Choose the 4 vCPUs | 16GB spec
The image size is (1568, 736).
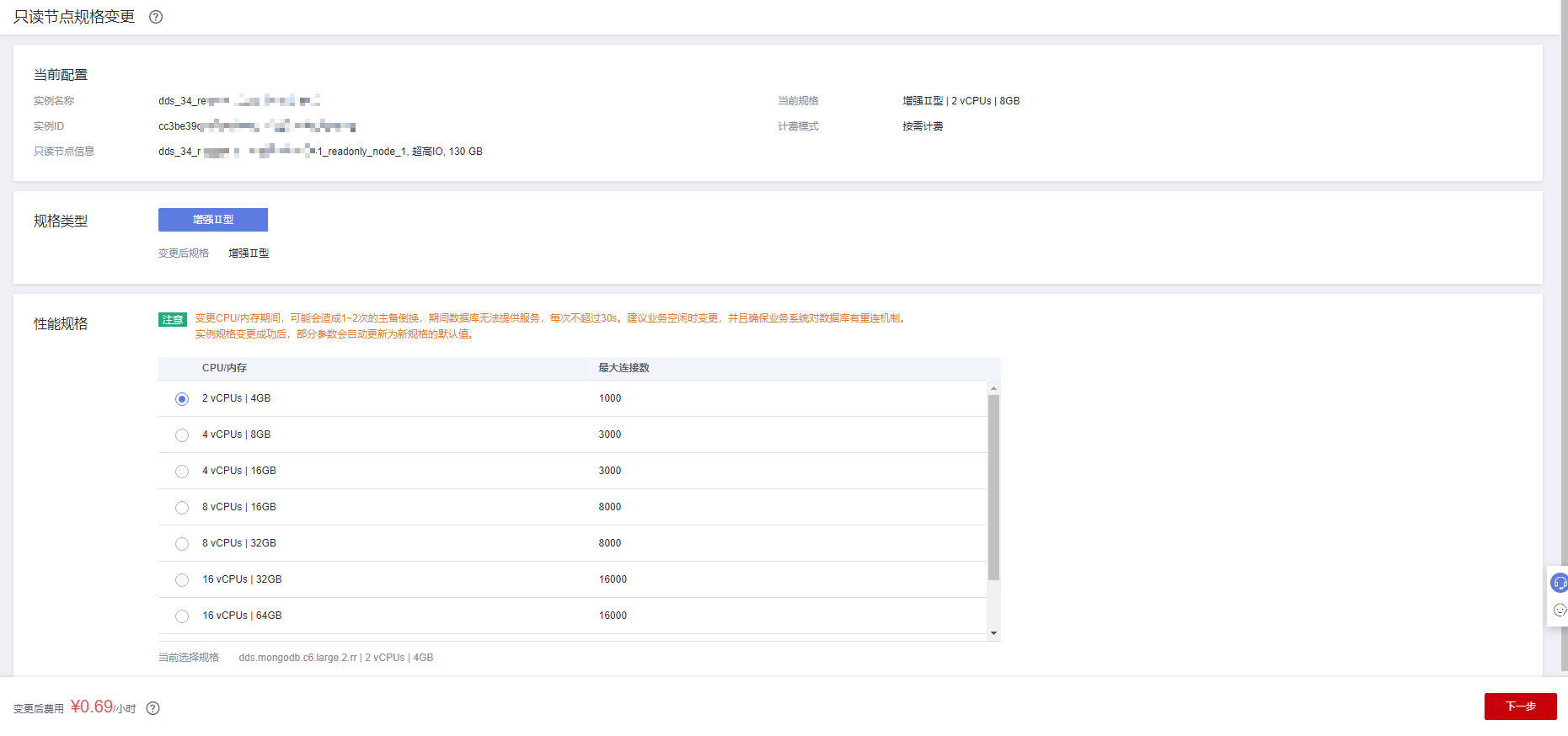(182, 472)
